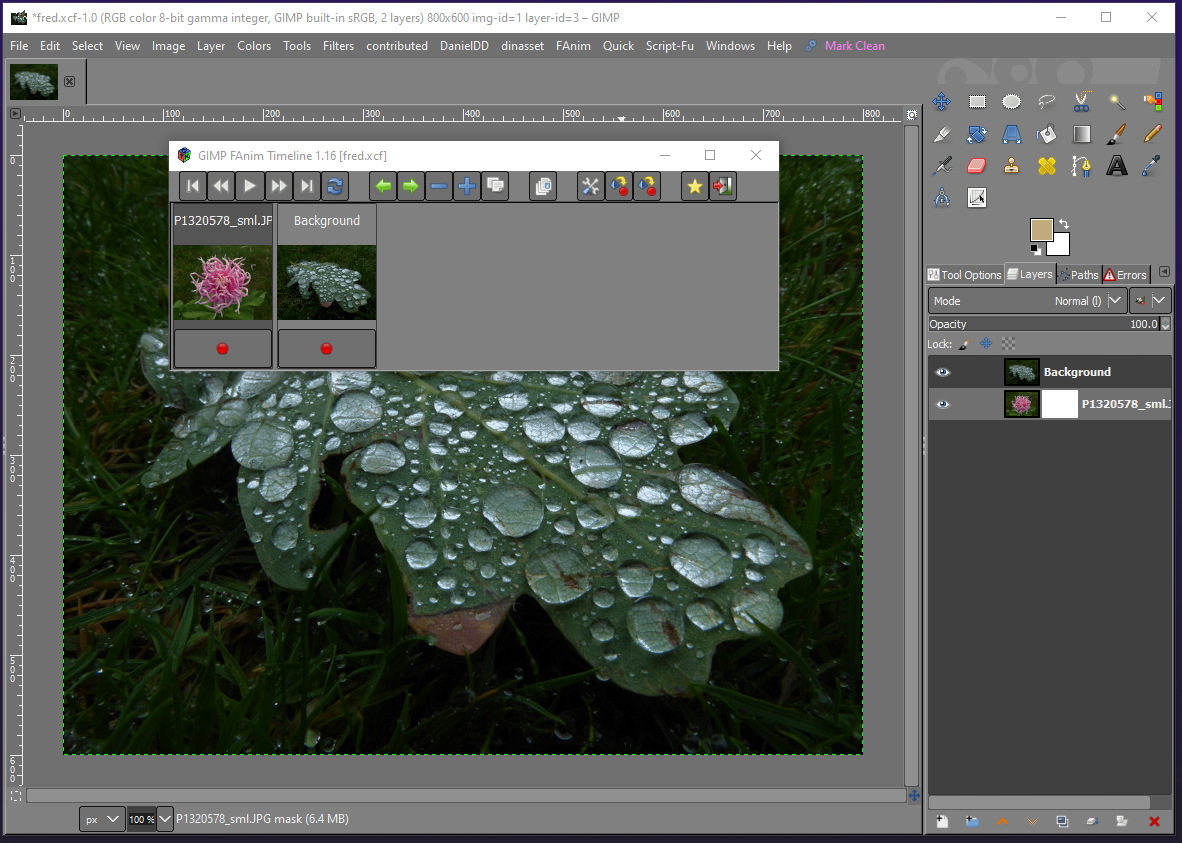Toggle visibility of P1320578_sml layer
The width and height of the screenshot is (1182, 843).
tap(942, 404)
